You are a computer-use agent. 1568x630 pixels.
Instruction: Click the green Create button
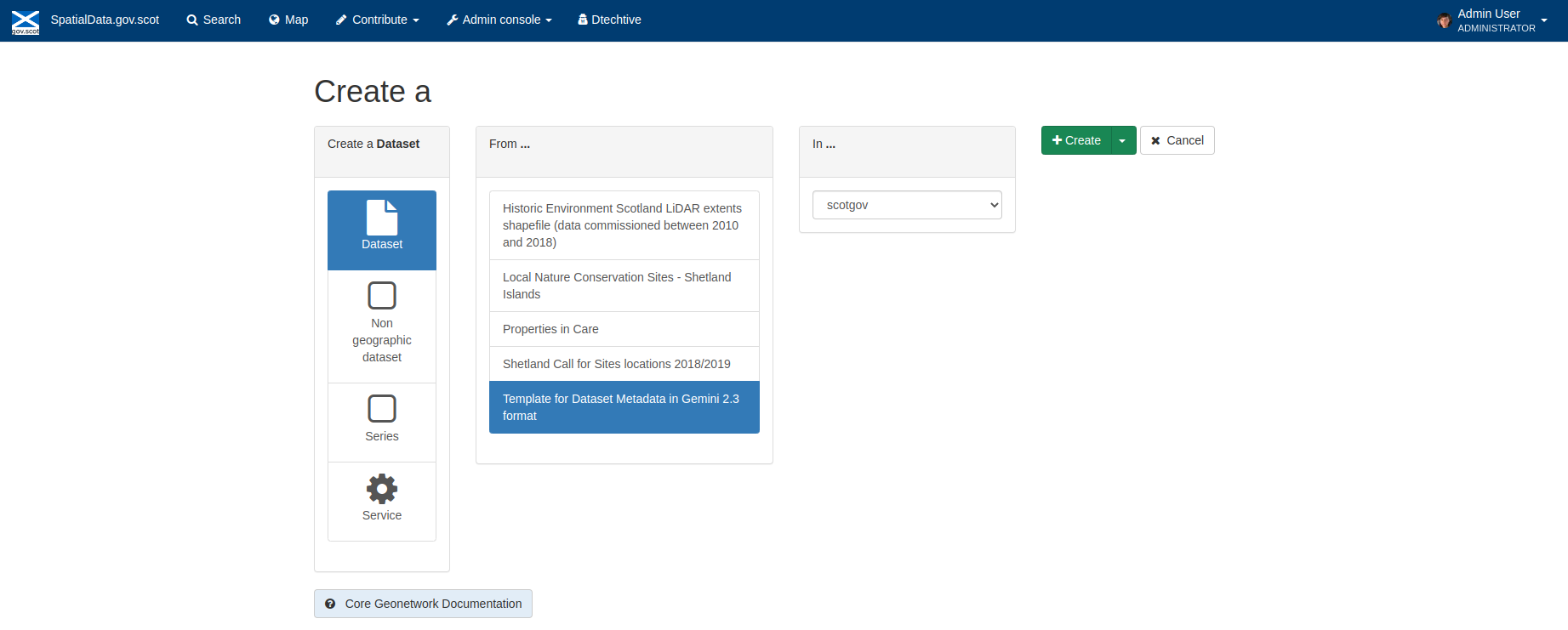[1076, 140]
